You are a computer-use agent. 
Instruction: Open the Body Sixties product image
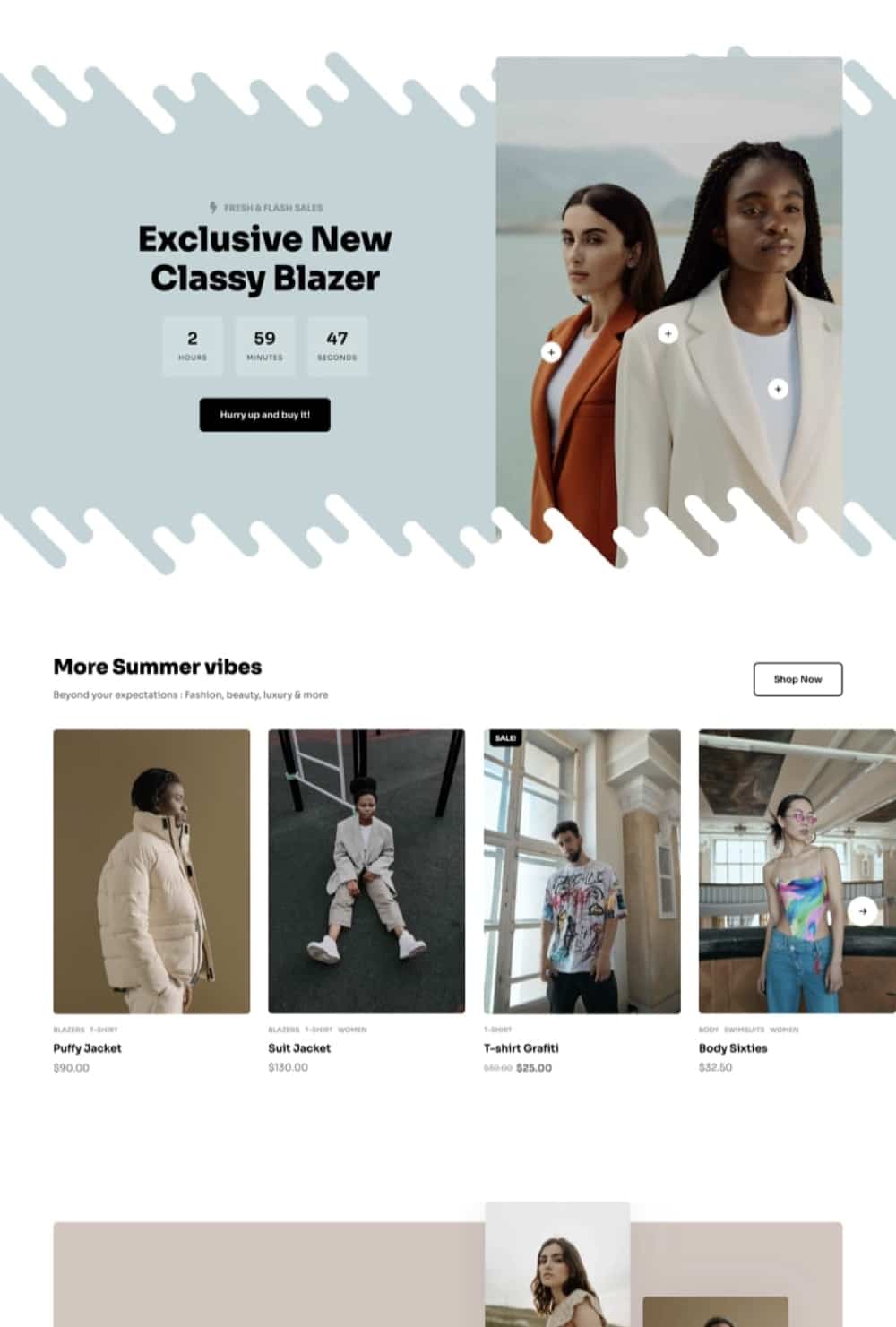(797, 871)
